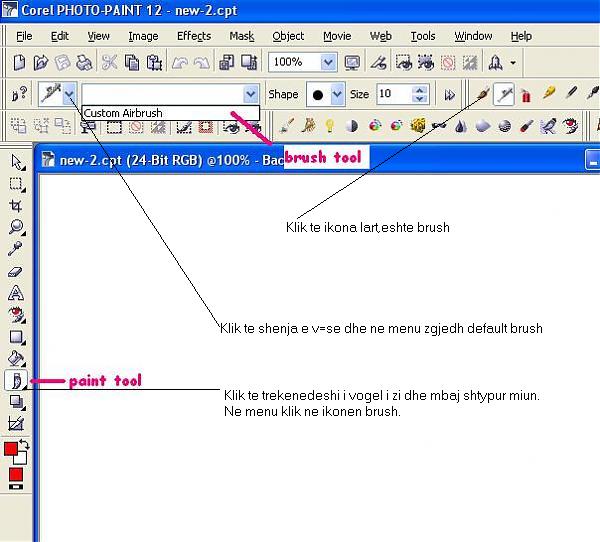Image resolution: width=600 pixels, height=542 pixels.
Task: Open the Effects menu
Action: 194,36
